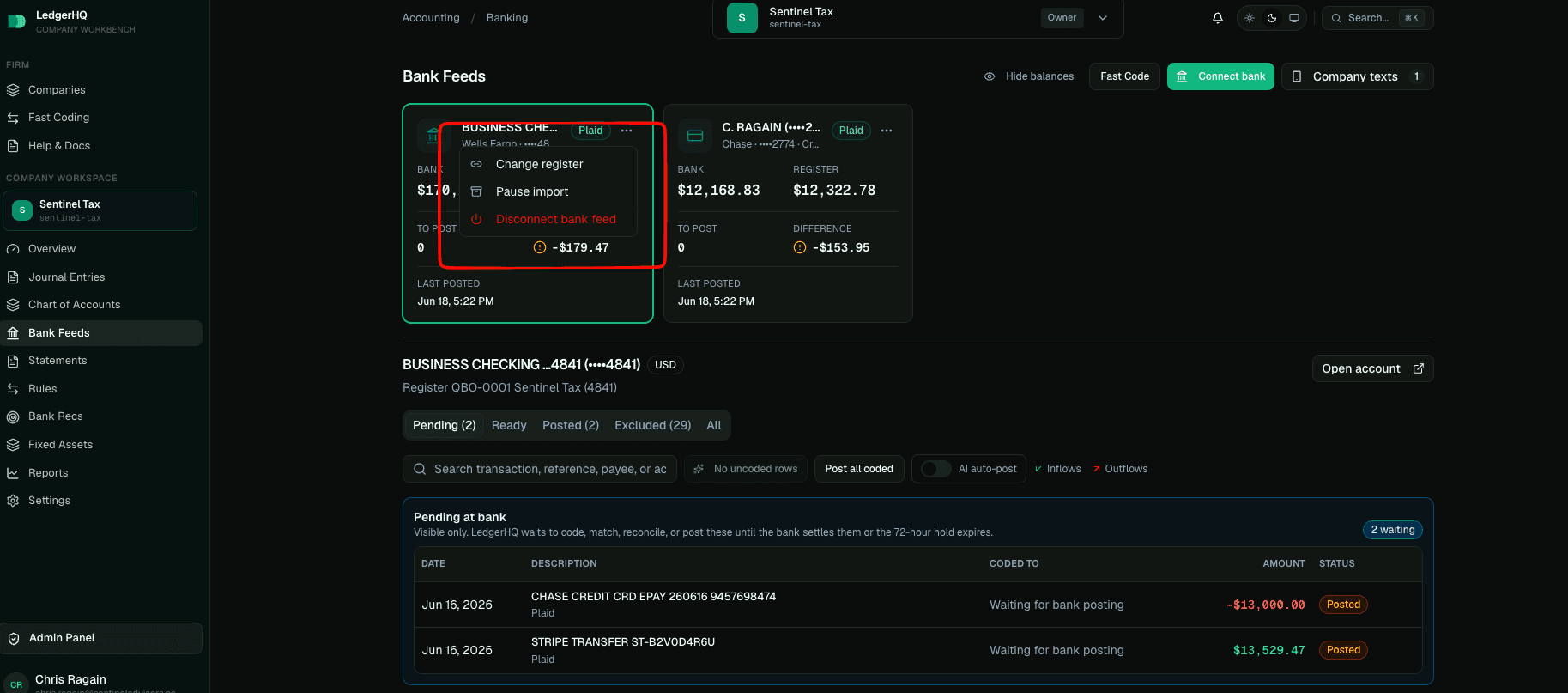Click the transaction search field
The width and height of the screenshot is (1568, 693).
tap(540, 469)
